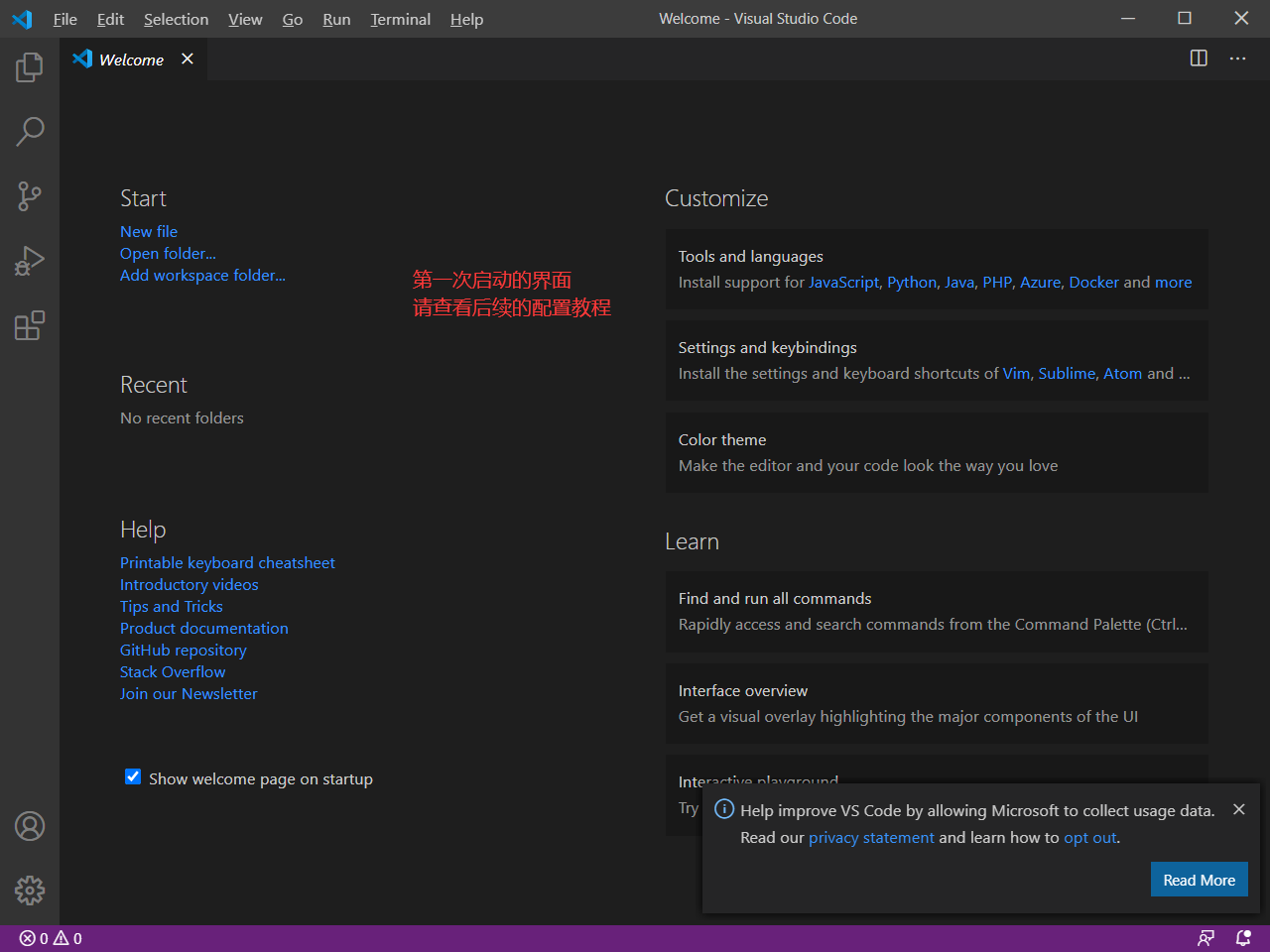Click the notifications bell in status bar
Image resolution: width=1270 pixels, height=952 pixels.
tap(1243, 938)
